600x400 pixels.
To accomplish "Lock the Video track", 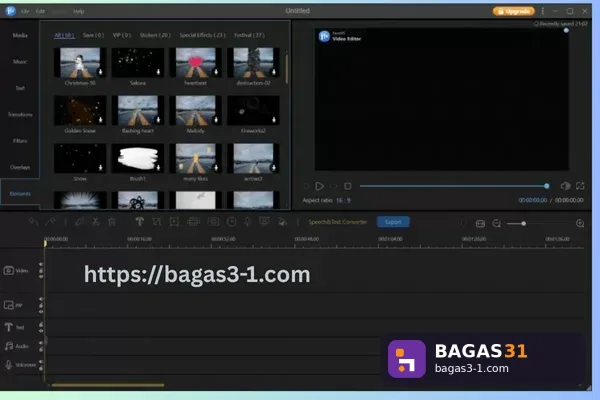I will (41, 271).
